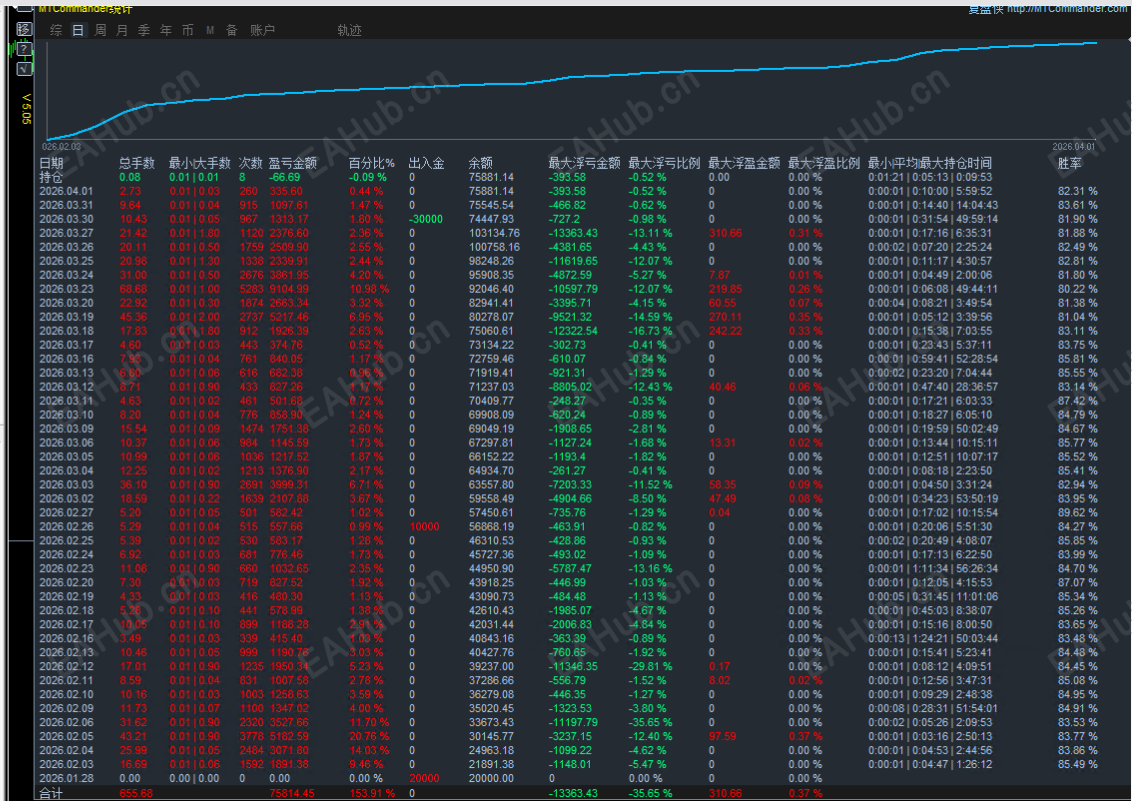The image size is (1132, 801).
Task: Select the date row 2026.03.23
Action: pos(66,289)
